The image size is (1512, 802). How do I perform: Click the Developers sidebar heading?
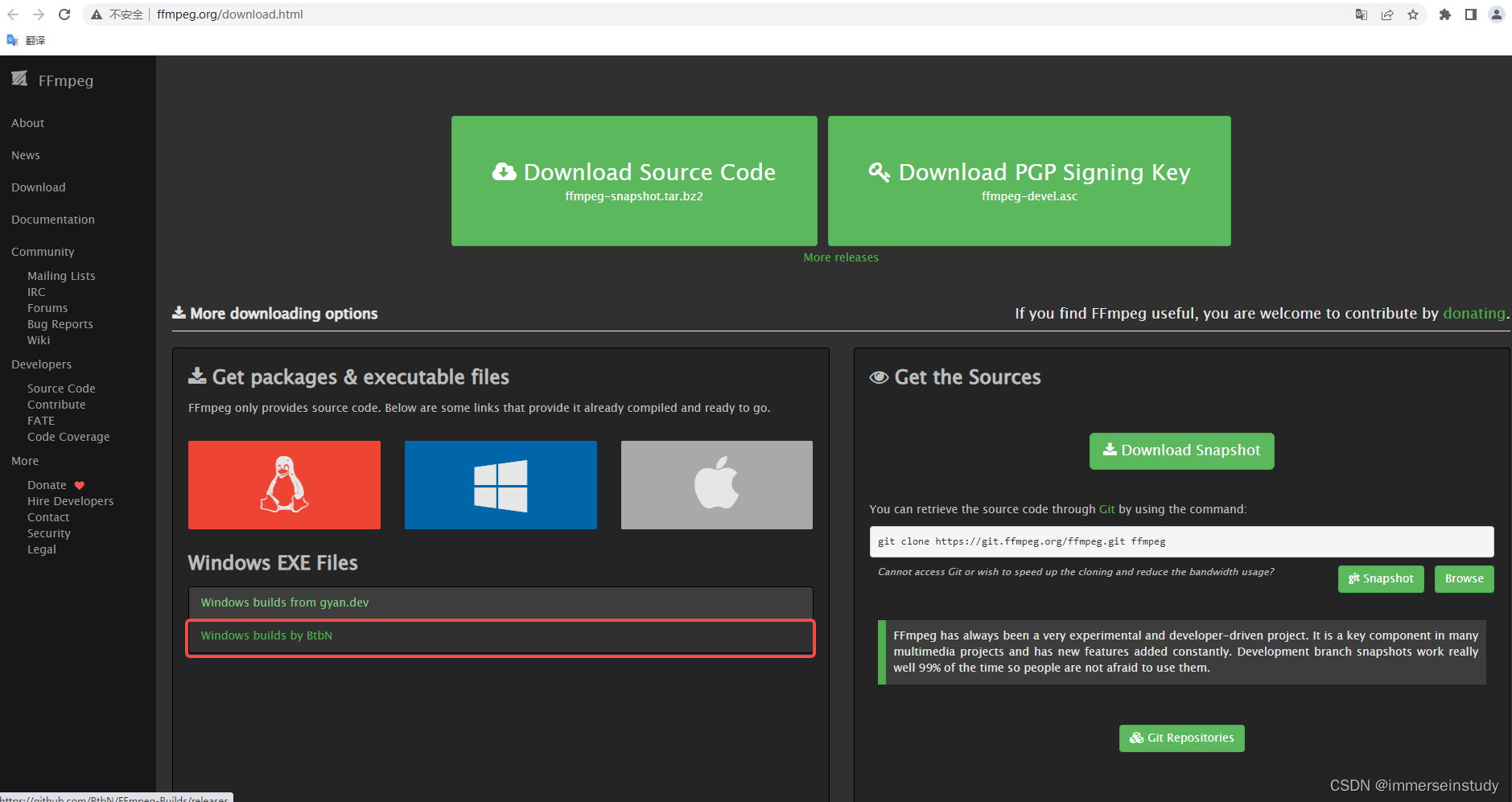41,364
